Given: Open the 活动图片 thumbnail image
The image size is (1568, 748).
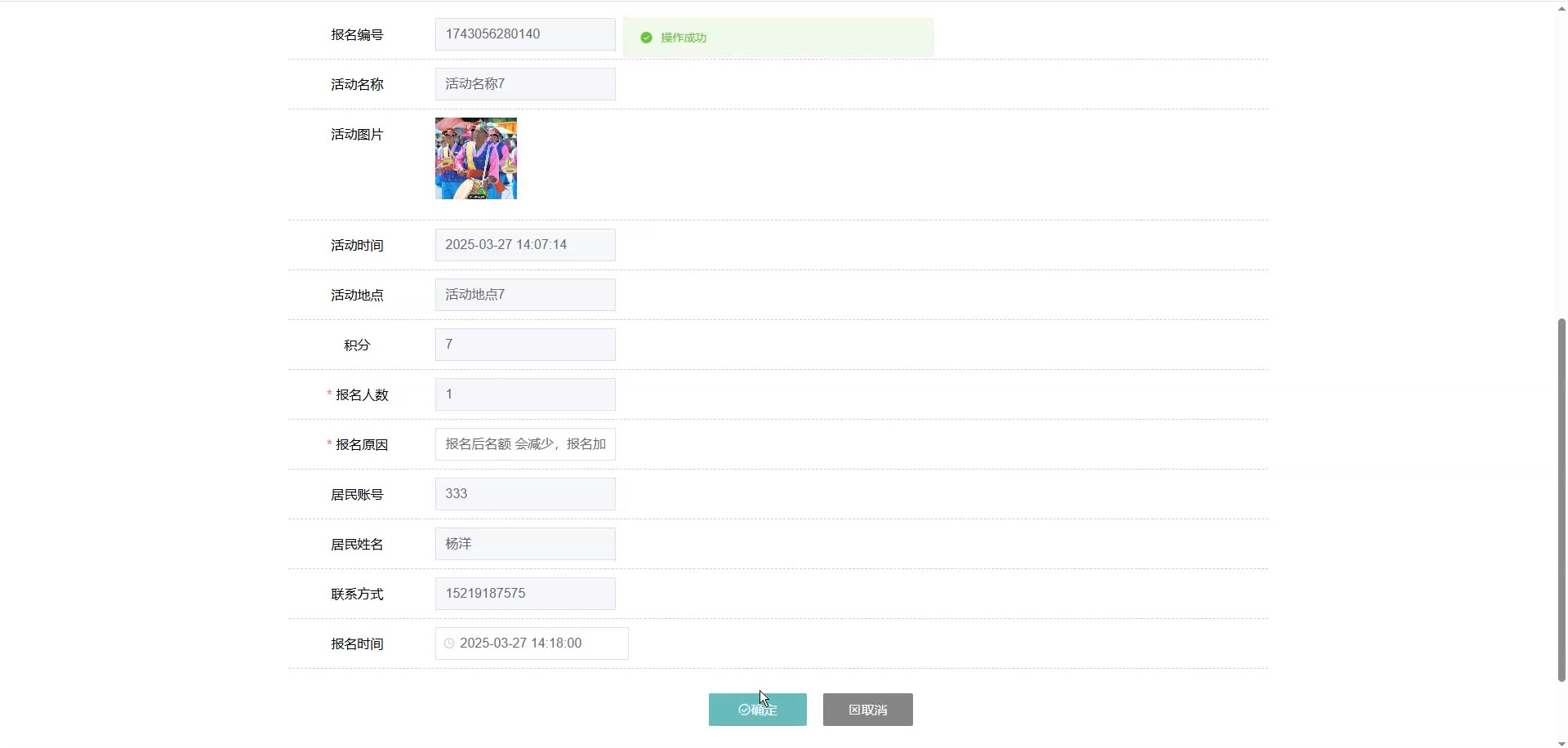Looking at the screenshot, I should pos(476,158).
